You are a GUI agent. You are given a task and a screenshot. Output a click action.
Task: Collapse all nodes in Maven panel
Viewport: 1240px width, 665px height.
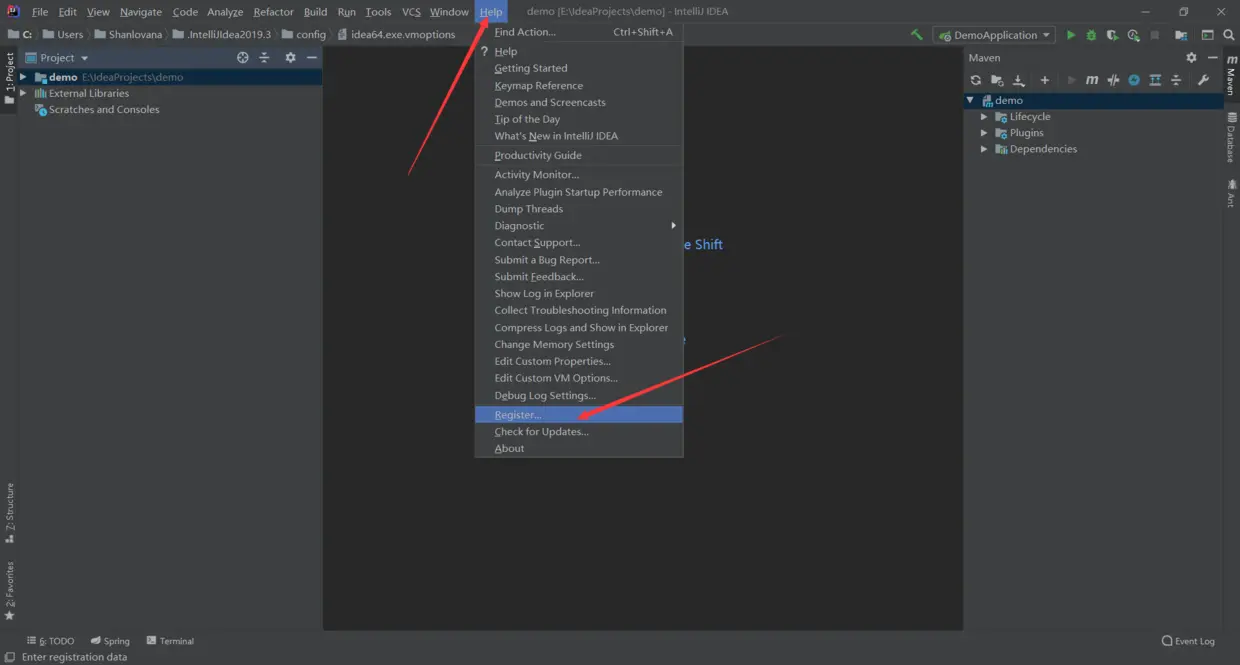tap(1176, 80)
